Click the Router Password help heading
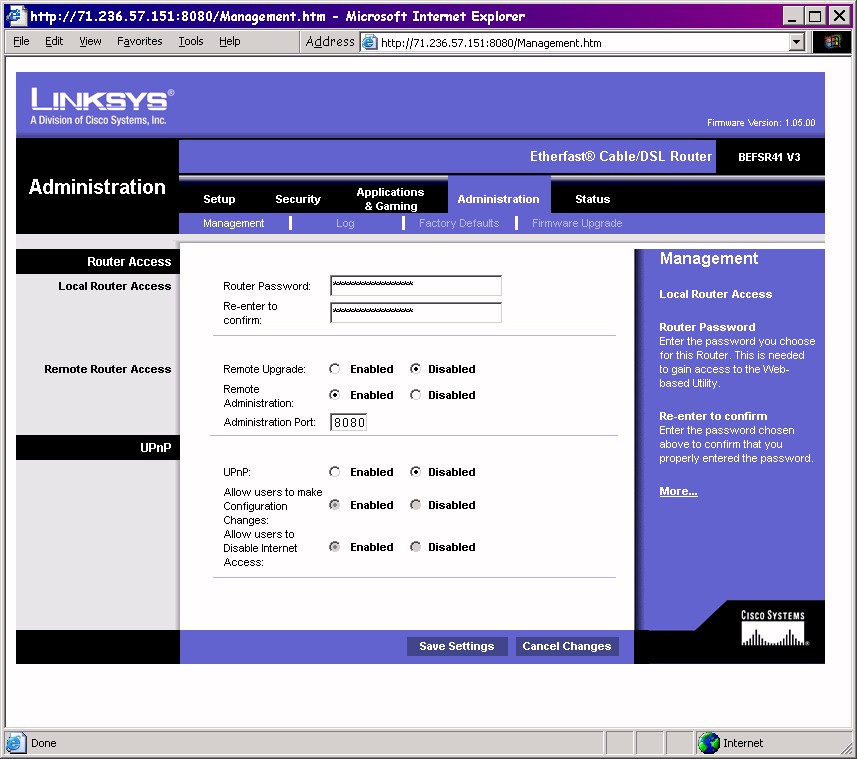This screenshot has width=857, height=759. pos(707,327)
